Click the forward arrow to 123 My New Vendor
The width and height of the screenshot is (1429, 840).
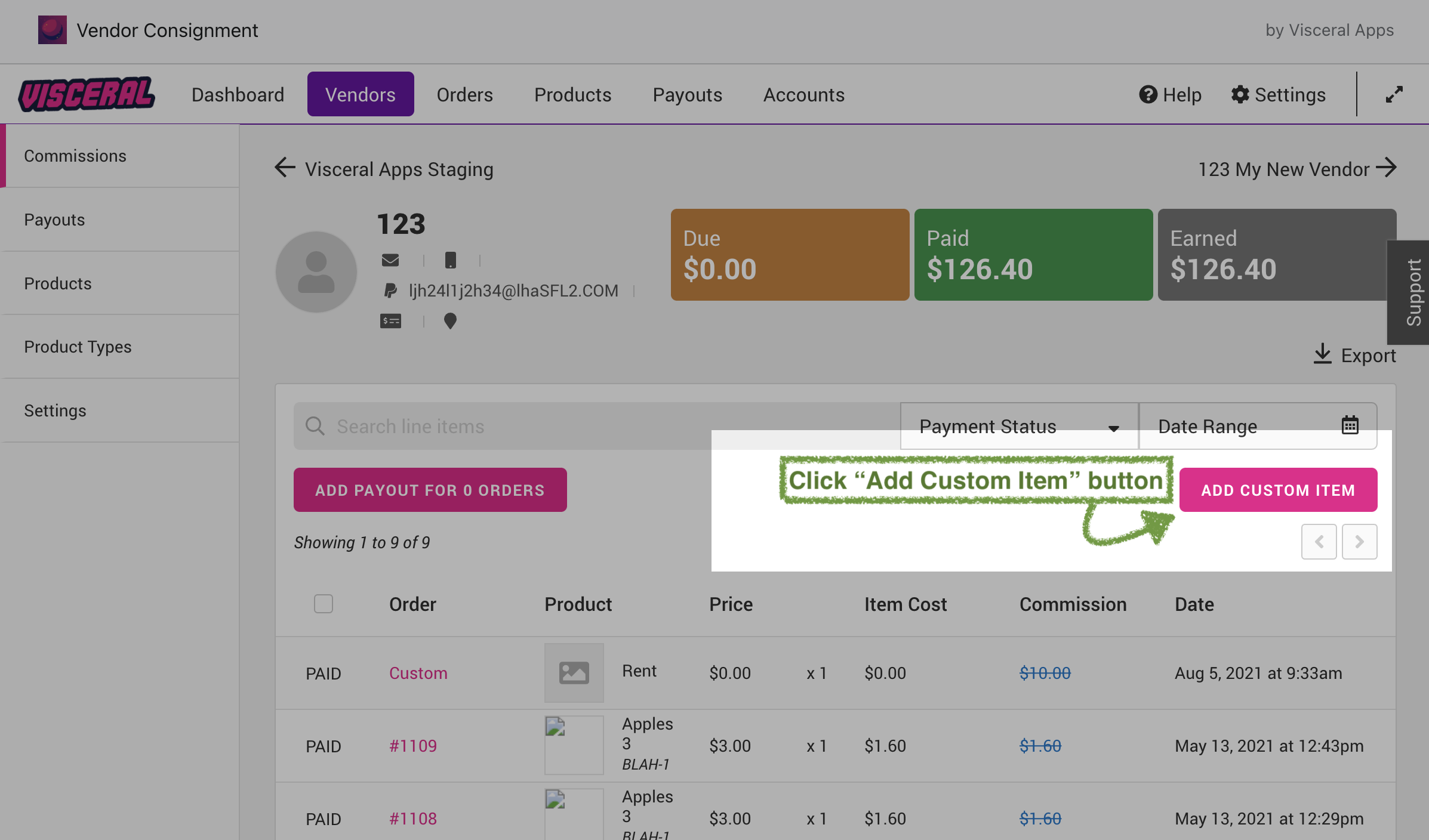point(1386,168)
